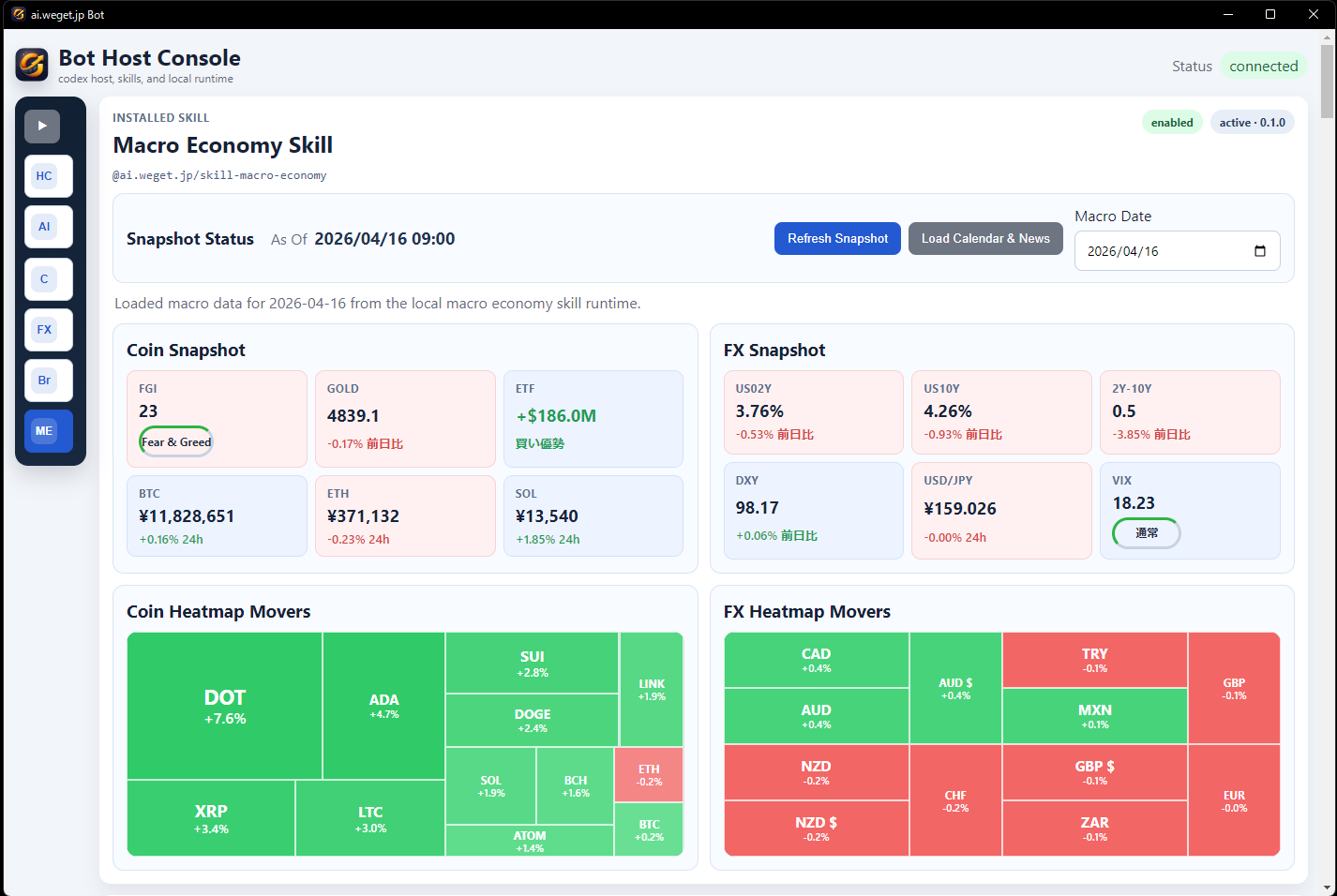Click the Macro Date input field

click(1177, 251)
